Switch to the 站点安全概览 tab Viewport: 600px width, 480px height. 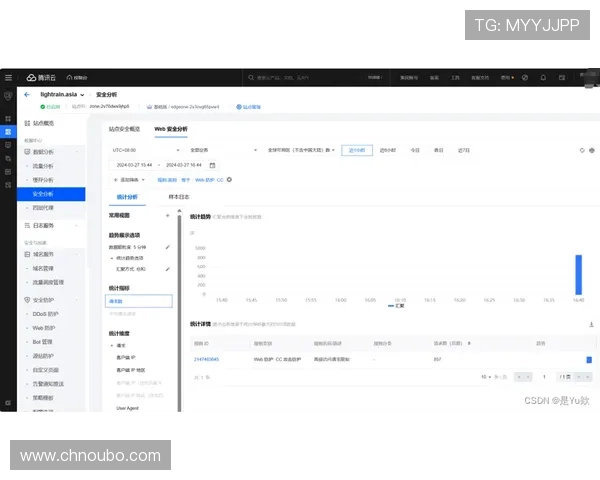124,129
